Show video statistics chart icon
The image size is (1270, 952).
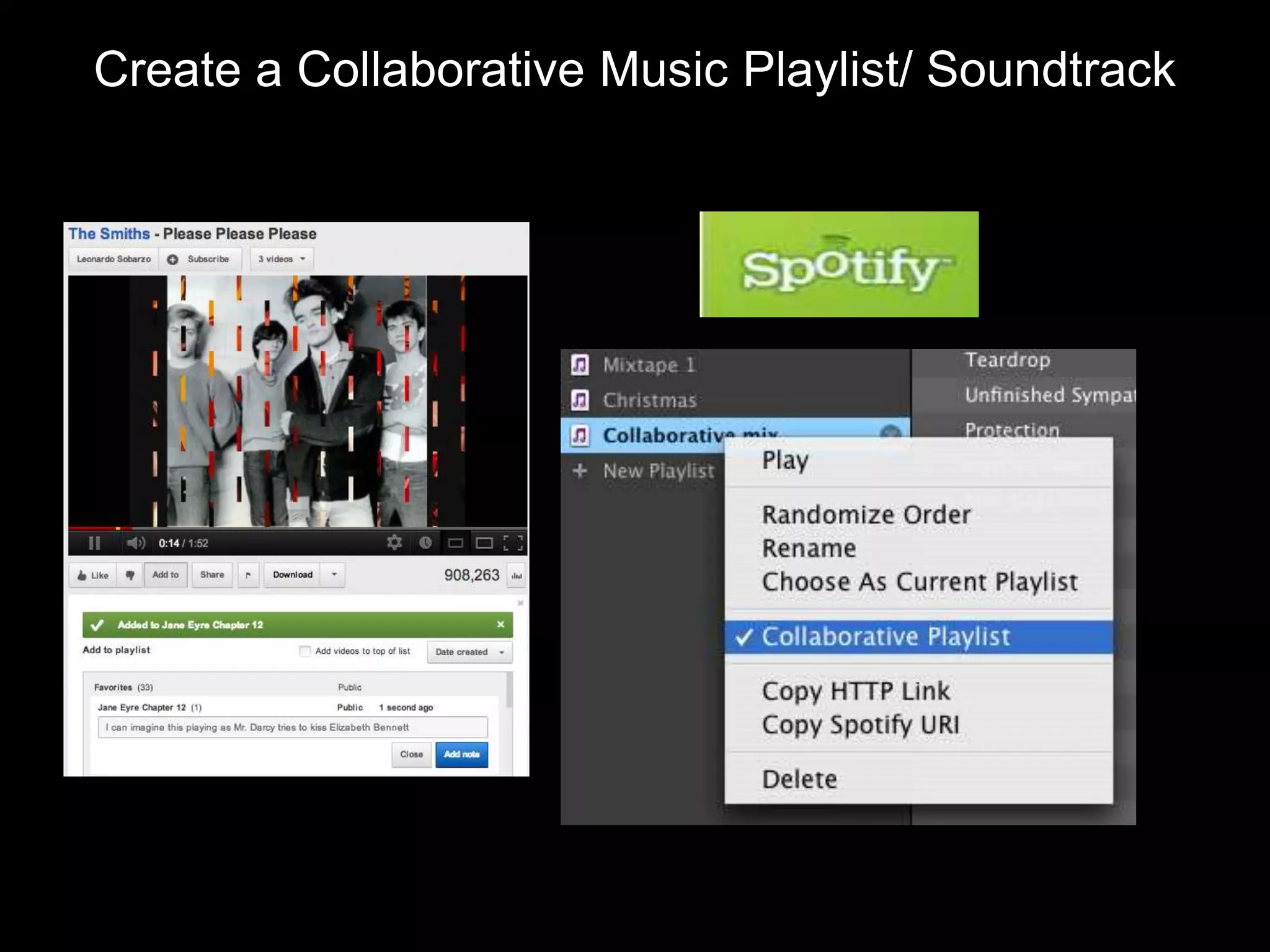(517, 575)
